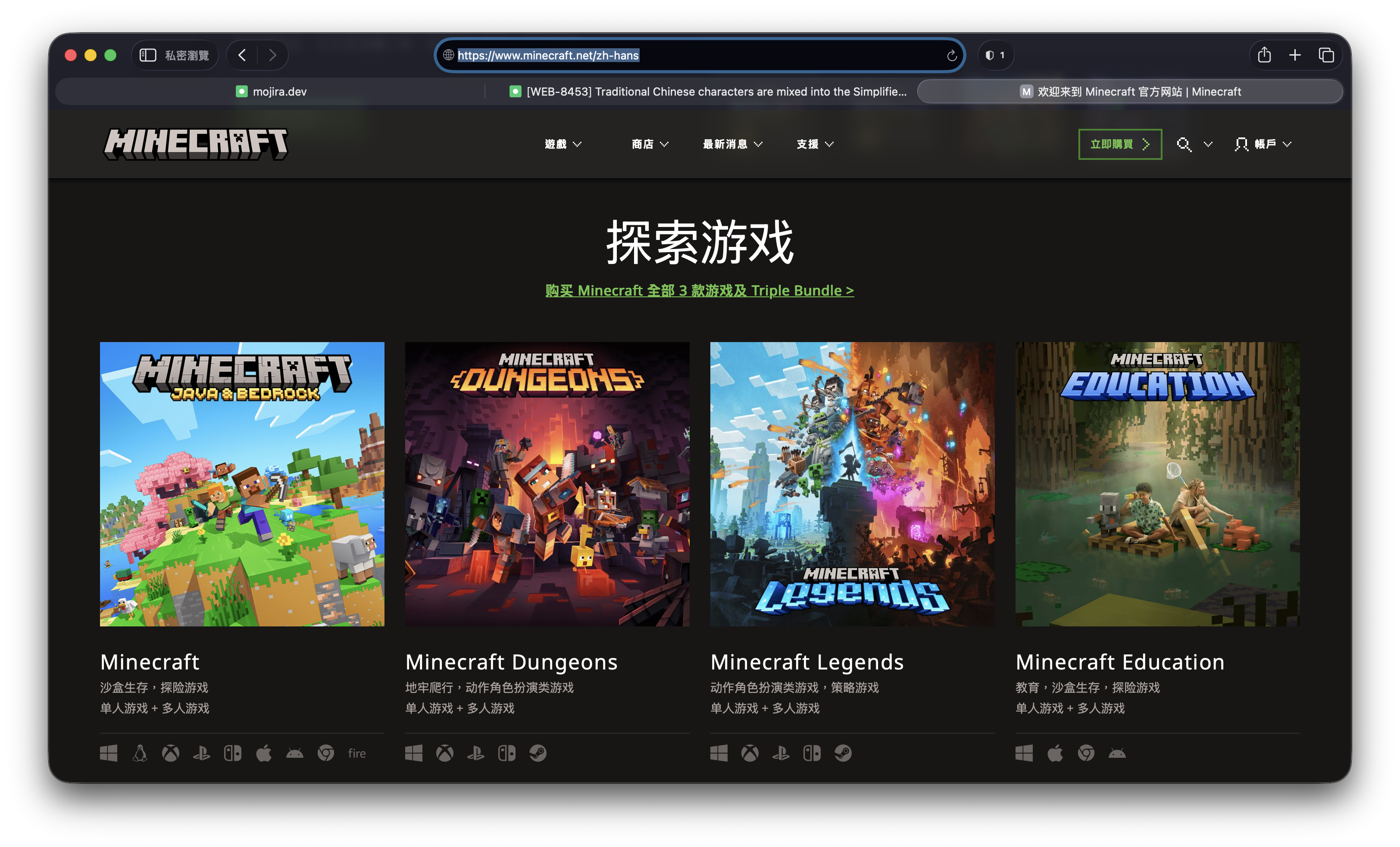Click the Linux penguin icon under Minecraft
Image resolution: width=1400 pixels, height=847 pixels.
[140, 753]
